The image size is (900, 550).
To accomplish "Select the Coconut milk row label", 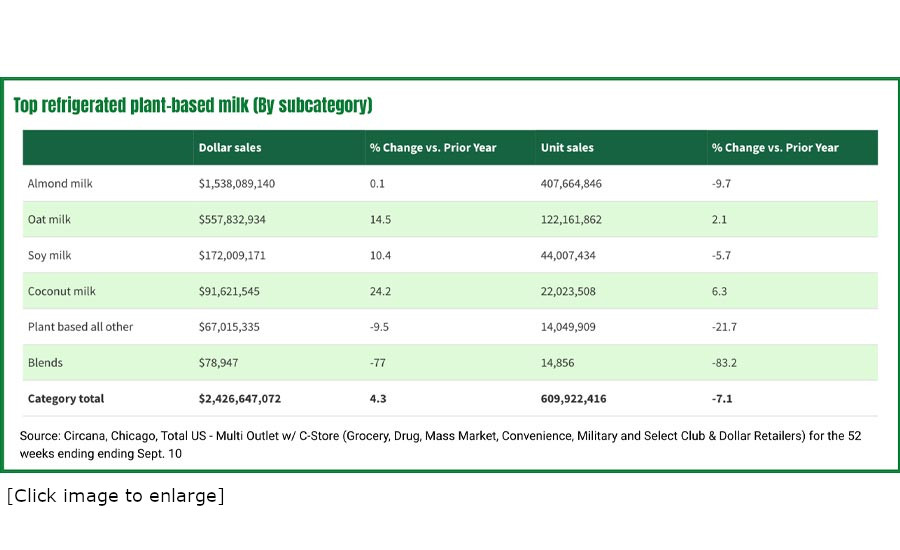I will [x=62, y=291].
